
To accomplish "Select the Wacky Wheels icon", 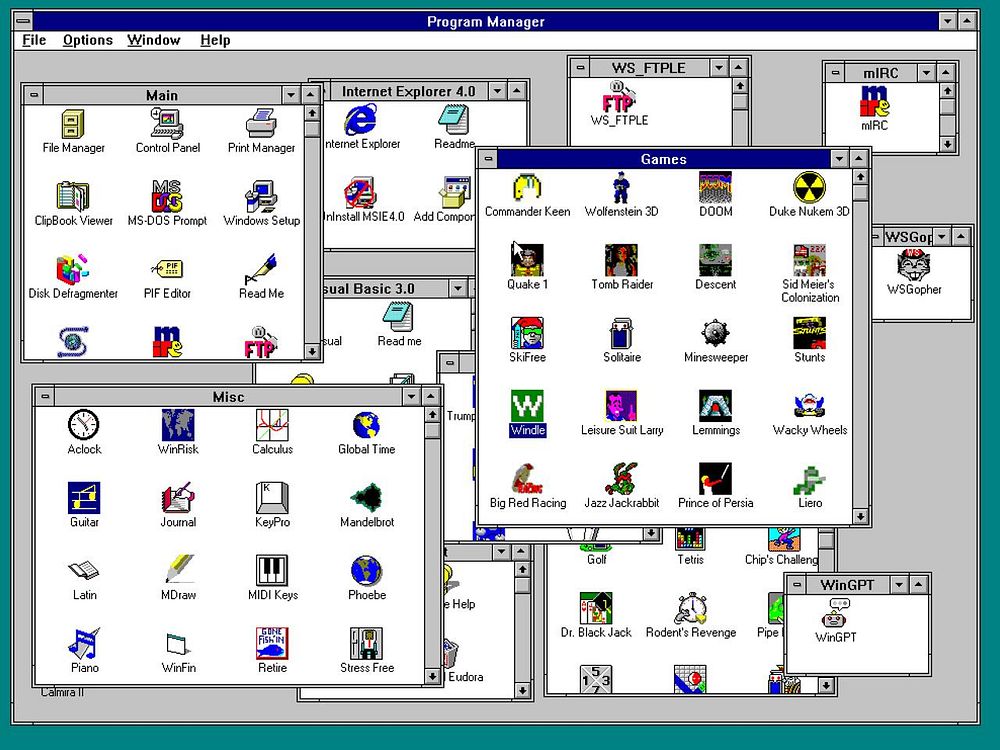I will click(809, 406).
